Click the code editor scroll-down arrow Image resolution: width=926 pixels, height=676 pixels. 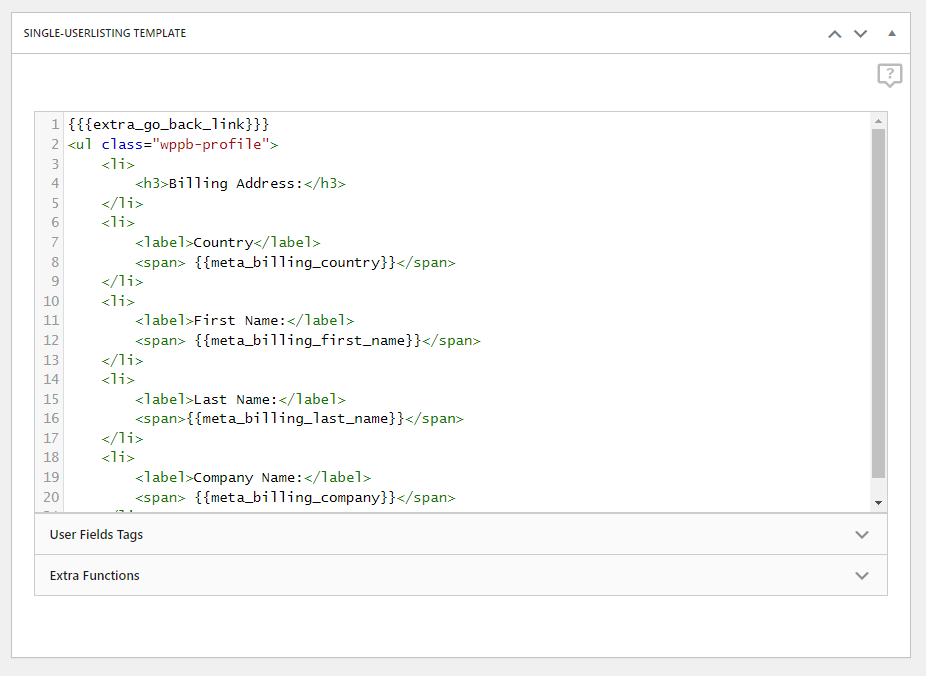(x=878, y=503)
